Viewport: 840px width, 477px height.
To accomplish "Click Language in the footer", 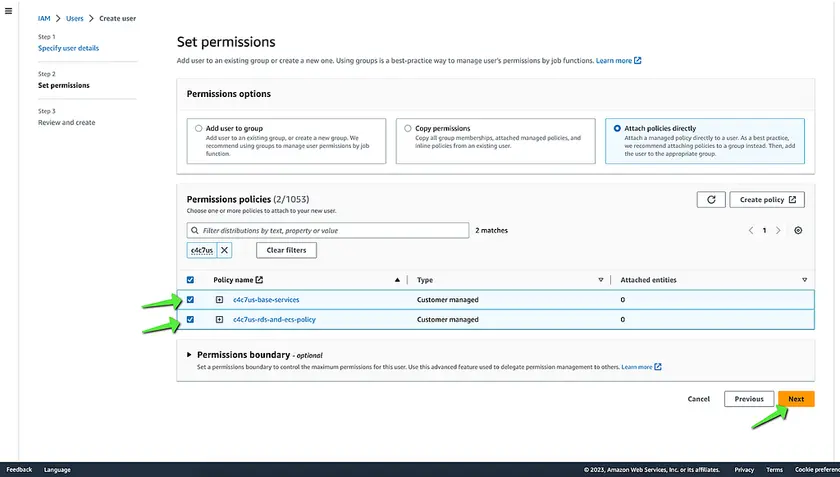I will point(57,469).
